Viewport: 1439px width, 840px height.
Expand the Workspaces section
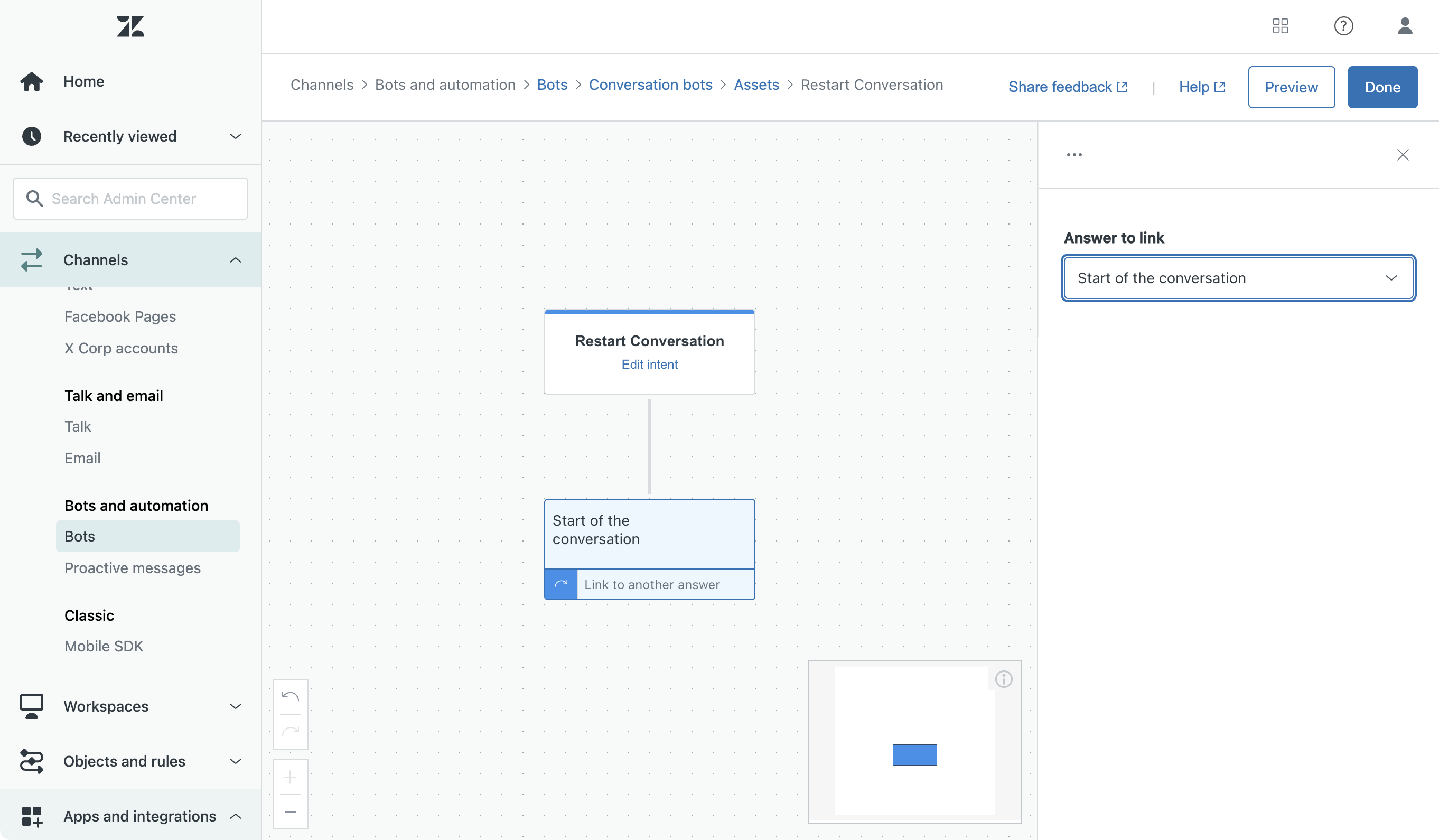coord(235,706)
